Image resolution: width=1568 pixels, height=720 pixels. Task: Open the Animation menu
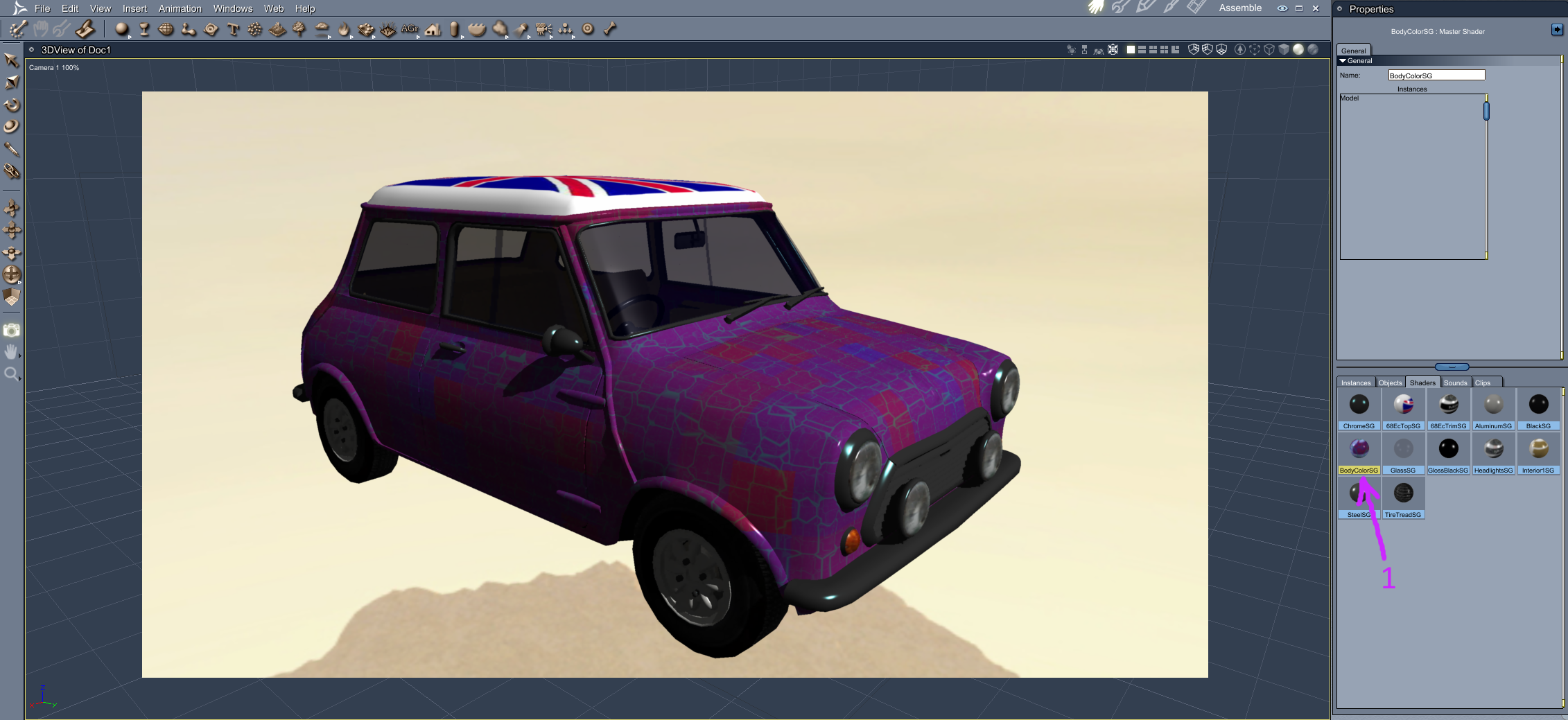180,8
